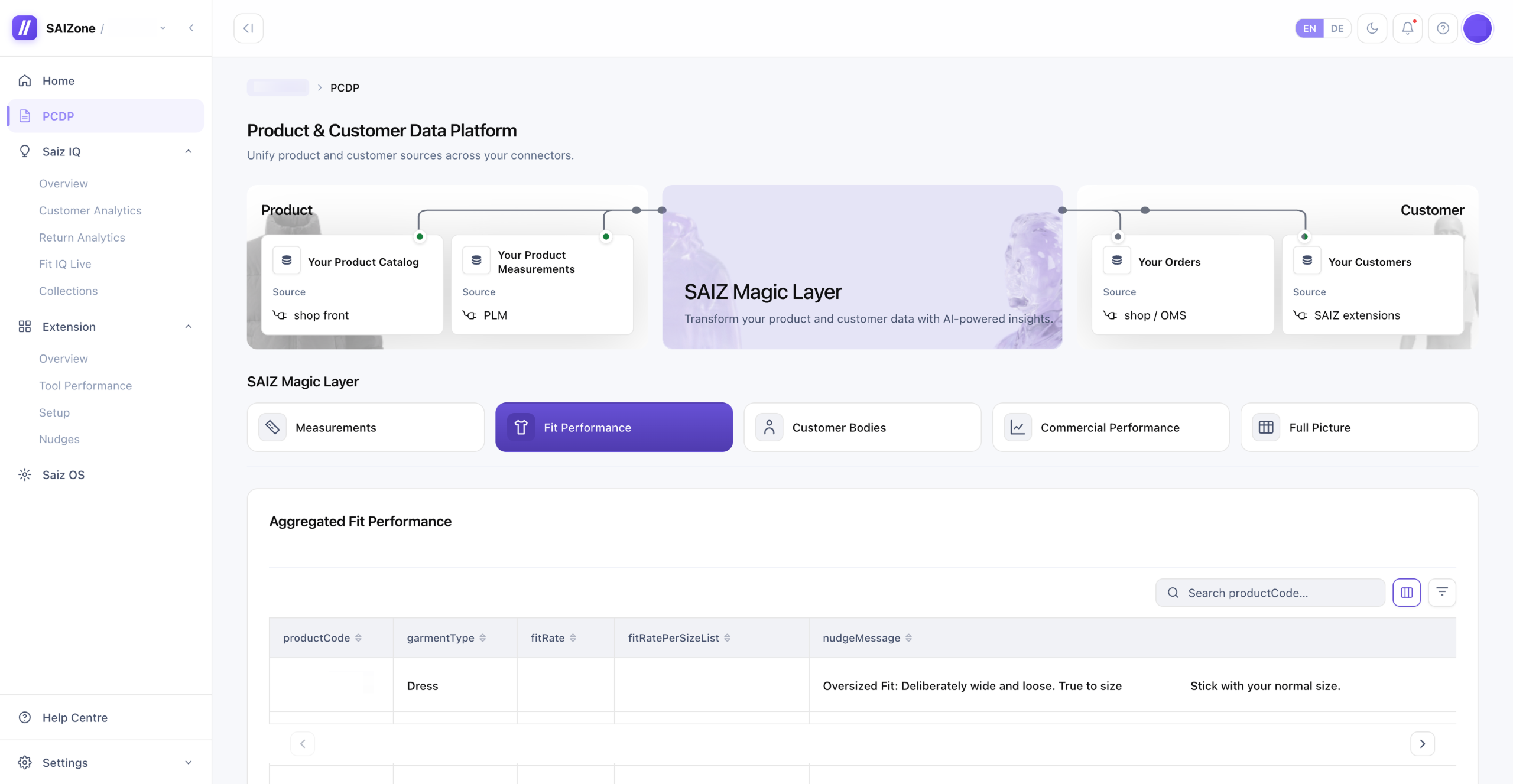This screenshot has width=1513, height=784.
Task: Click the Your Orders database icon
Action: [x=1117, y=260]
